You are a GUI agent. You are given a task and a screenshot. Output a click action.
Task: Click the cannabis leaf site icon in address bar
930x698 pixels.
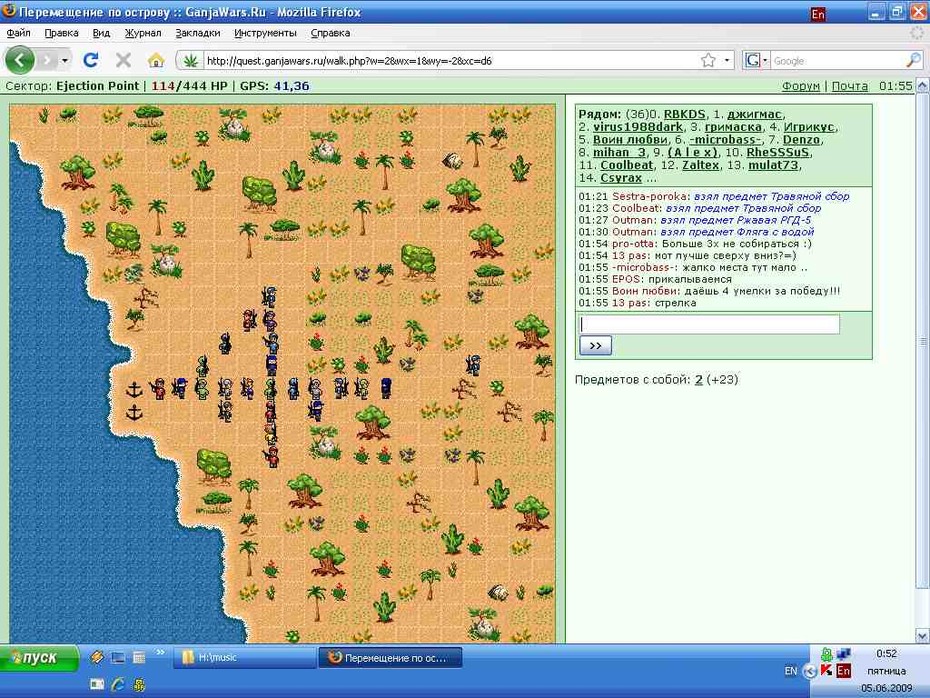click(x=190, y=60)
